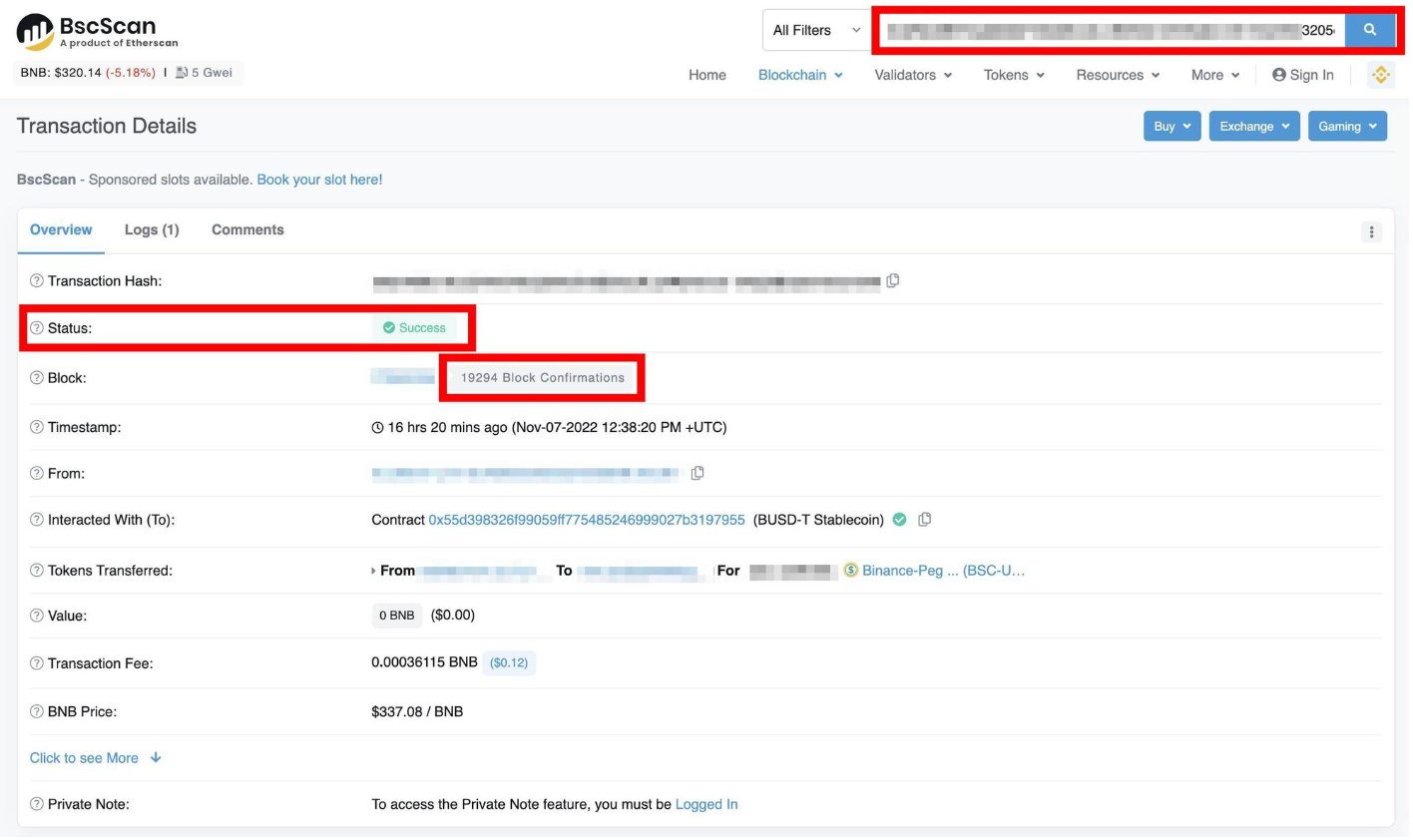Switch to the Logs (1) tab

tap(153, 230)
